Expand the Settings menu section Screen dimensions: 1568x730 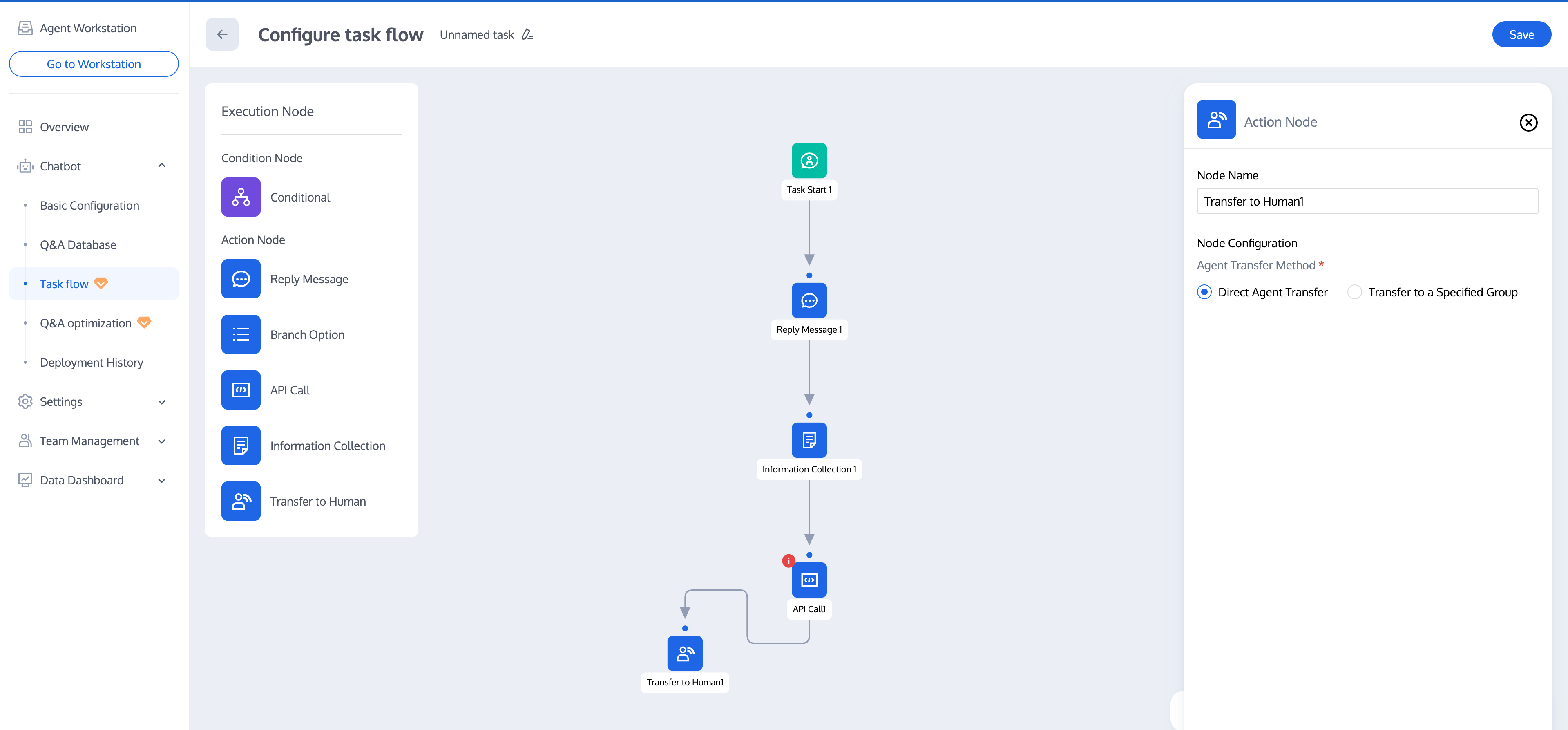(161, 402)
